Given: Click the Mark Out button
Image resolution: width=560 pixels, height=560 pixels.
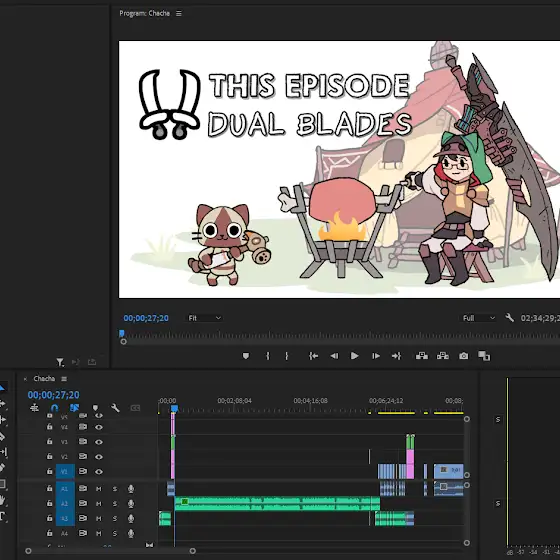Looking at the screenshot, I should coord(286,356).
